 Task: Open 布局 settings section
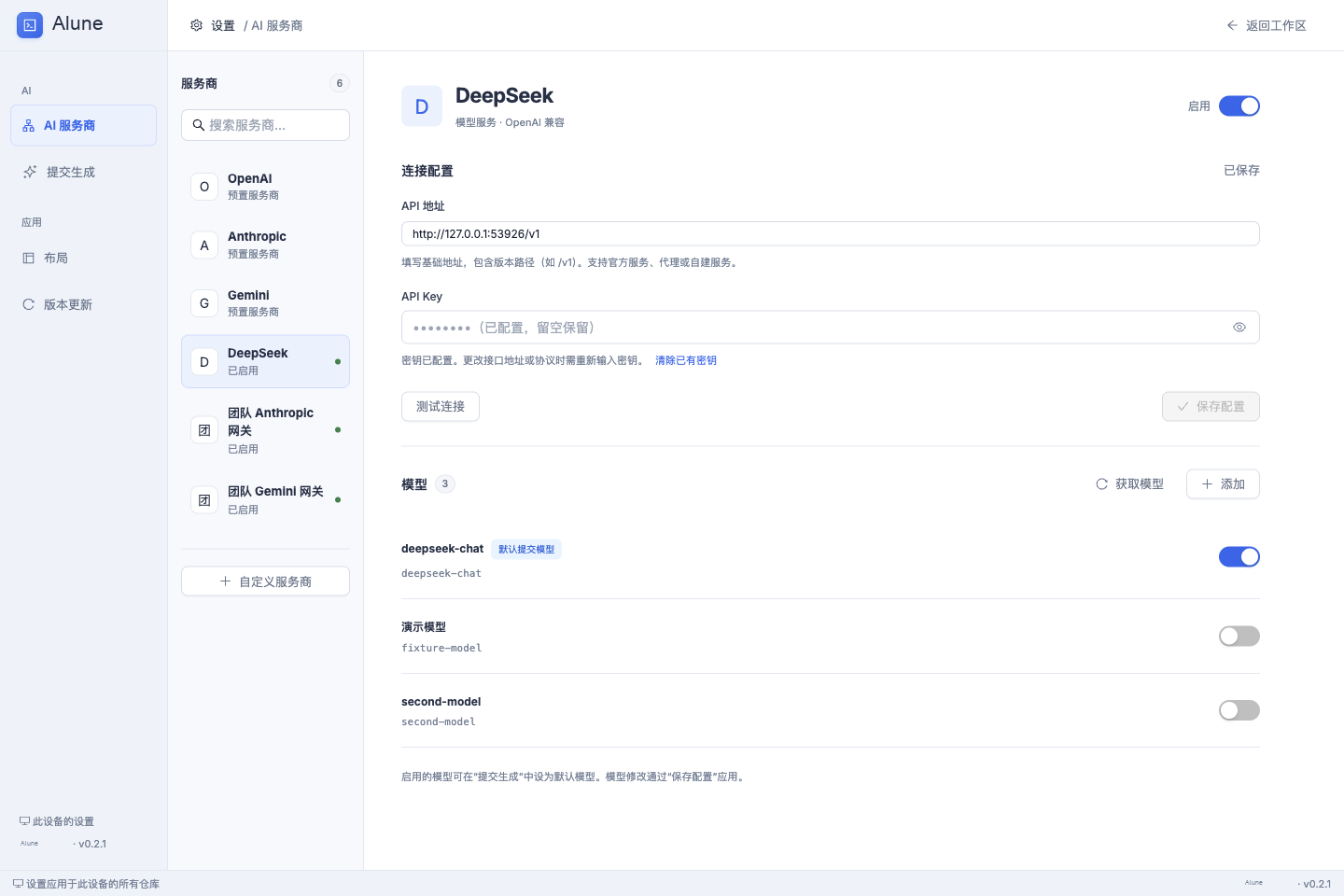coord(83,258)
